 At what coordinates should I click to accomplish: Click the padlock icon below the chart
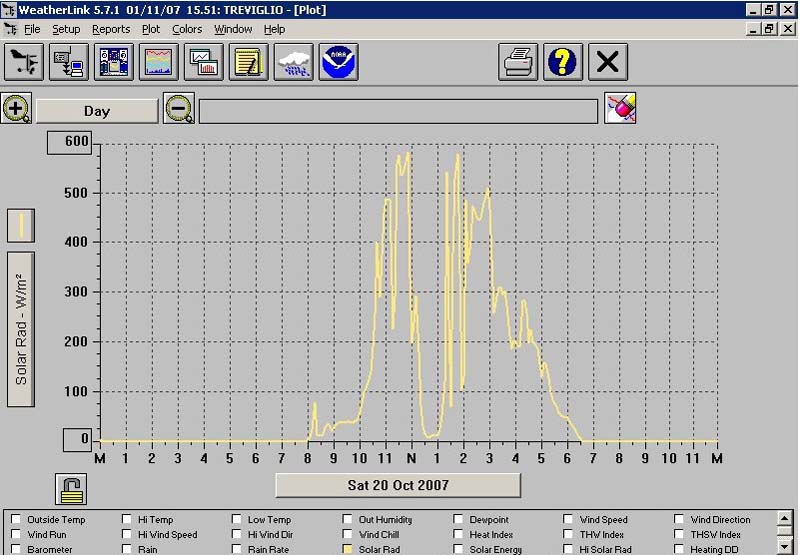(71, 489)
